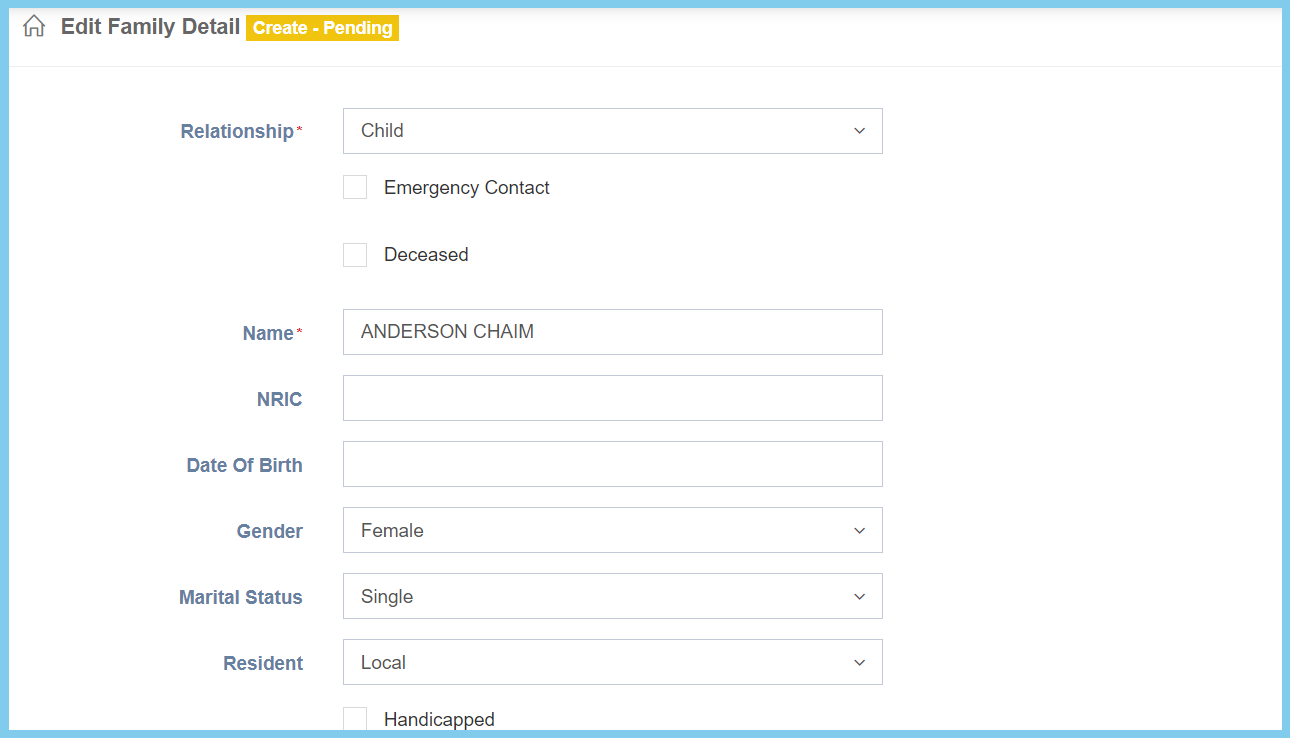
Task: Click the Relationship field label
Action: pos(237,132)
